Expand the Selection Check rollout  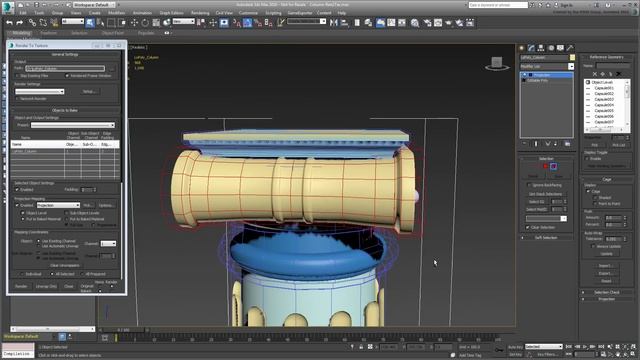[606, 292]
